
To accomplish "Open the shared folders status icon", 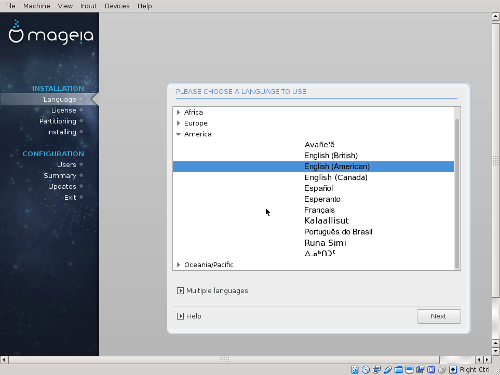I will 399,370.
